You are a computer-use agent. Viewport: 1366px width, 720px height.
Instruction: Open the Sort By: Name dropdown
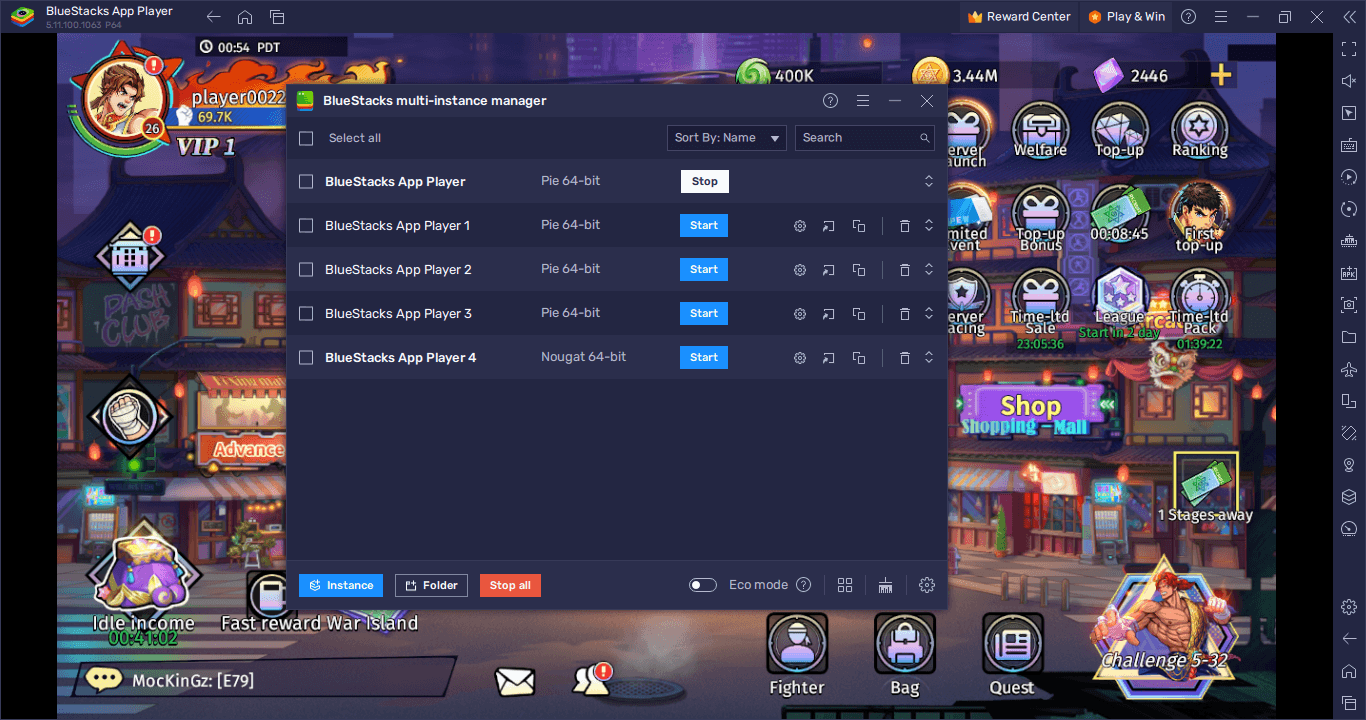pos(727,138)
